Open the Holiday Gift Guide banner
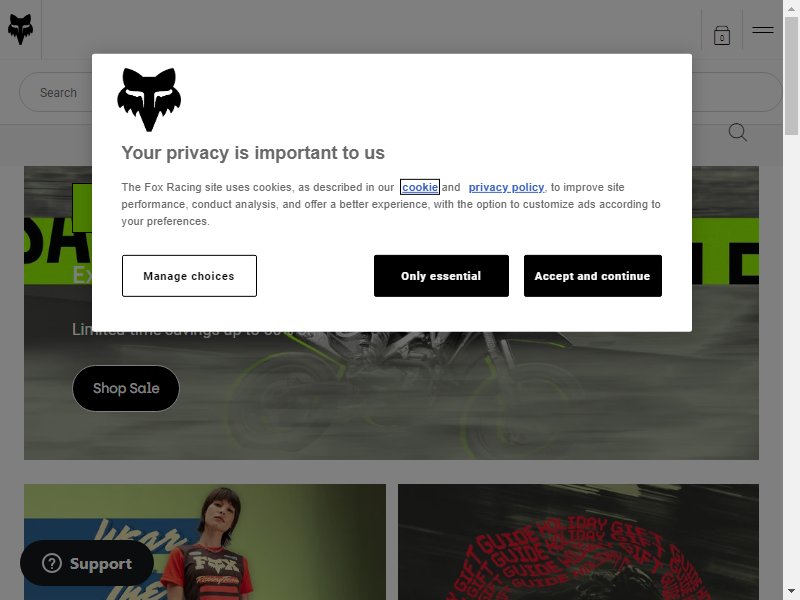 coord(578,542)
